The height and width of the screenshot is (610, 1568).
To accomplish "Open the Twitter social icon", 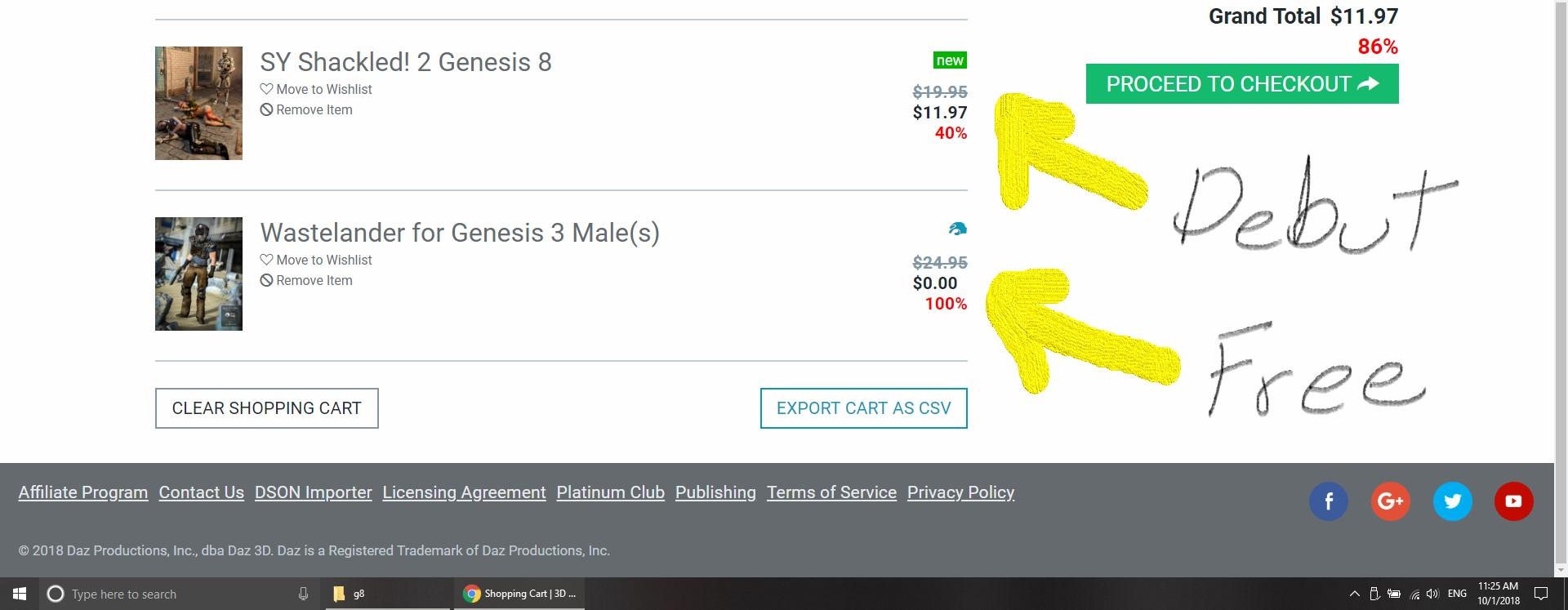I will (1452, 501).
